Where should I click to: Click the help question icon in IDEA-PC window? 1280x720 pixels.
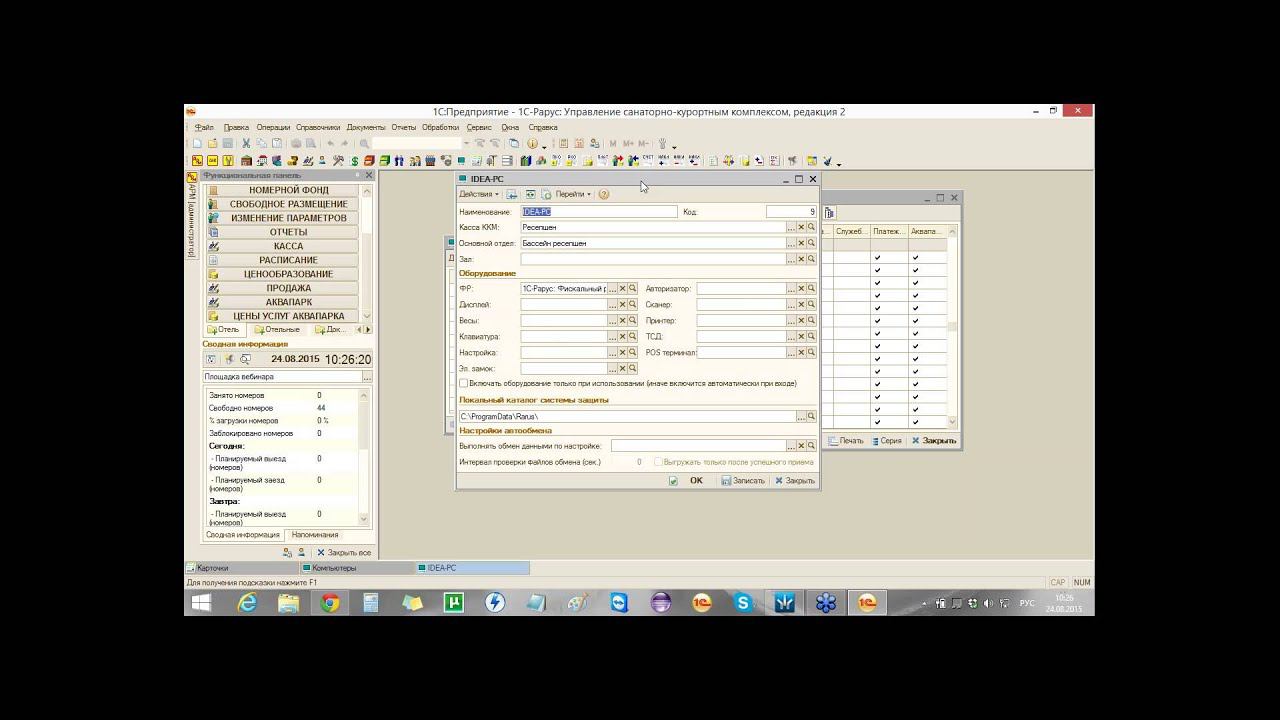(604, 194)
